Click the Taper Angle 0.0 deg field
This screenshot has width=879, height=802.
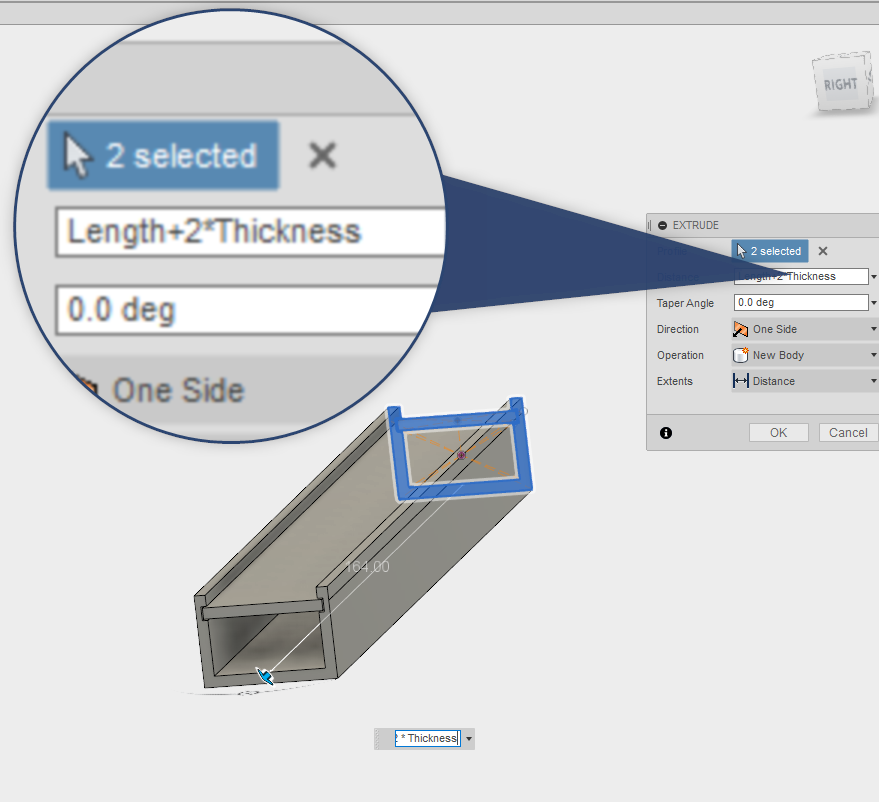tap(800, 302)
